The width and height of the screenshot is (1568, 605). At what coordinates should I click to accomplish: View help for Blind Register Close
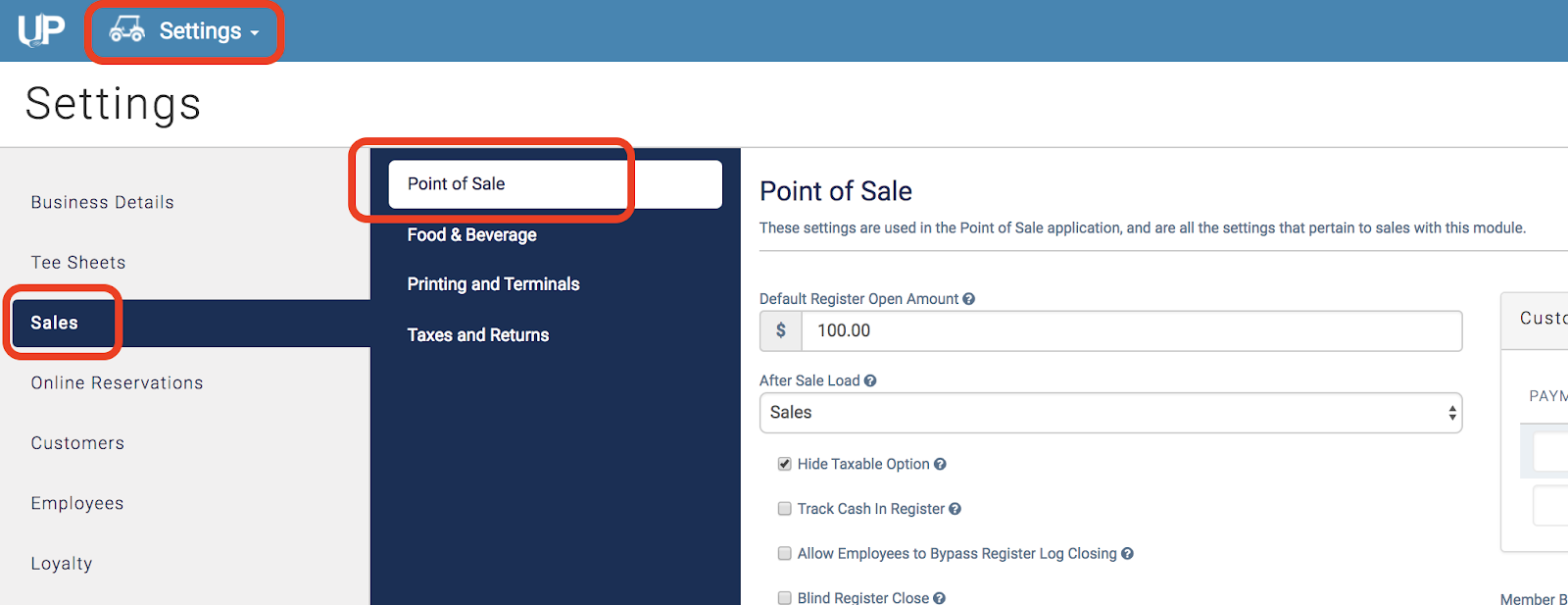pyautogui.click(x=939, y=598)
